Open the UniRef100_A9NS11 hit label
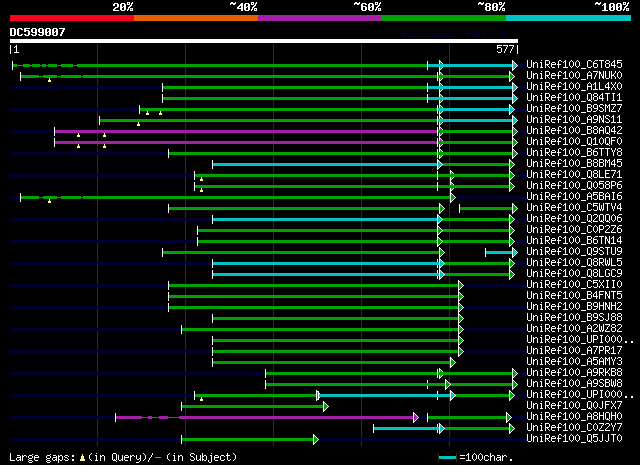The image size is (640, 465). [574, 120]
